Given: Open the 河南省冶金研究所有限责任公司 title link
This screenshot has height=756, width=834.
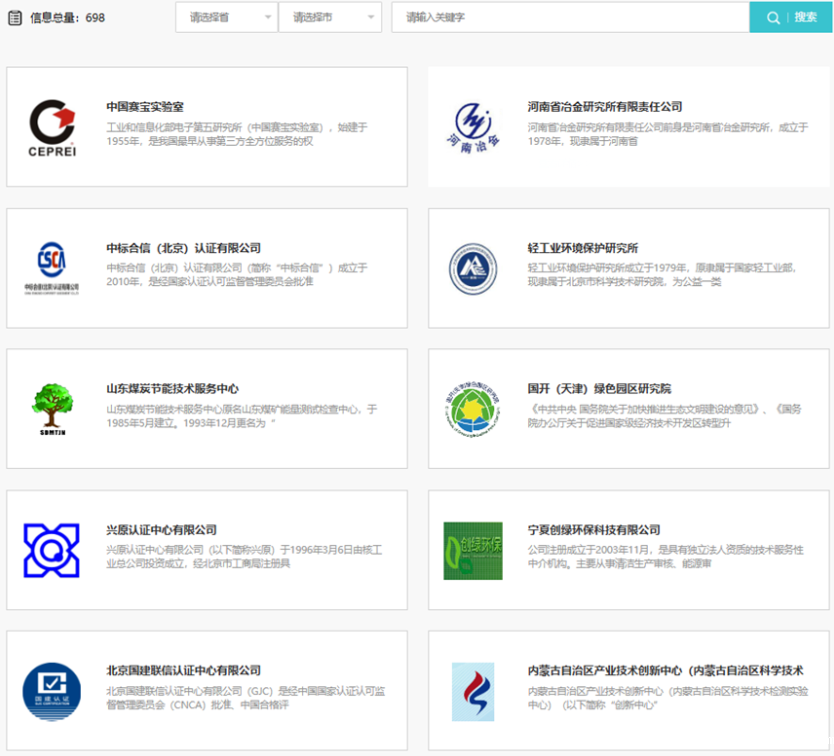Looking at the screenshot, I should (605, 107).
